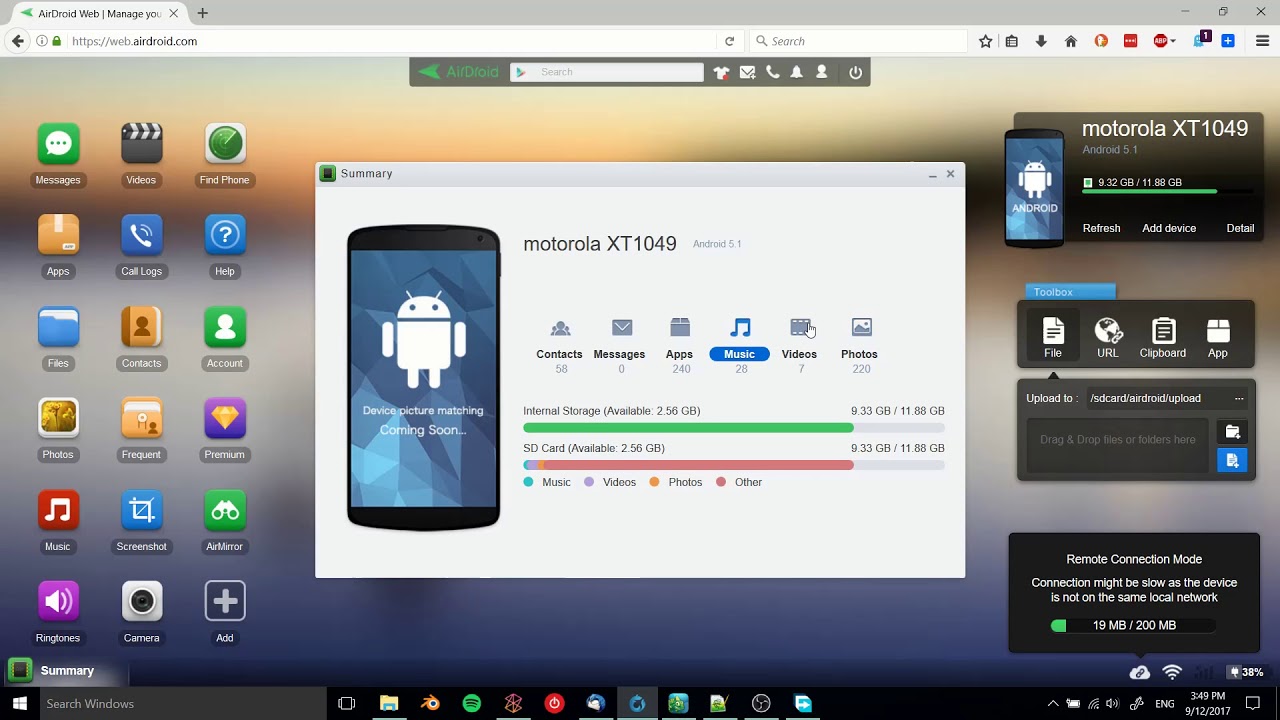
Task: Select Apps in Summary window
Action: tap(679, 345)
